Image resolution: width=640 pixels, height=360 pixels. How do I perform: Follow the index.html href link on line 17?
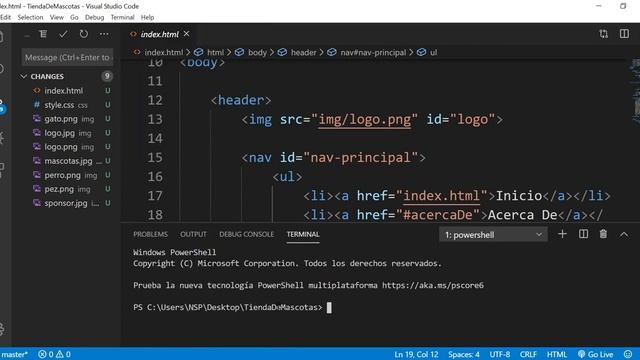(441, 196)
